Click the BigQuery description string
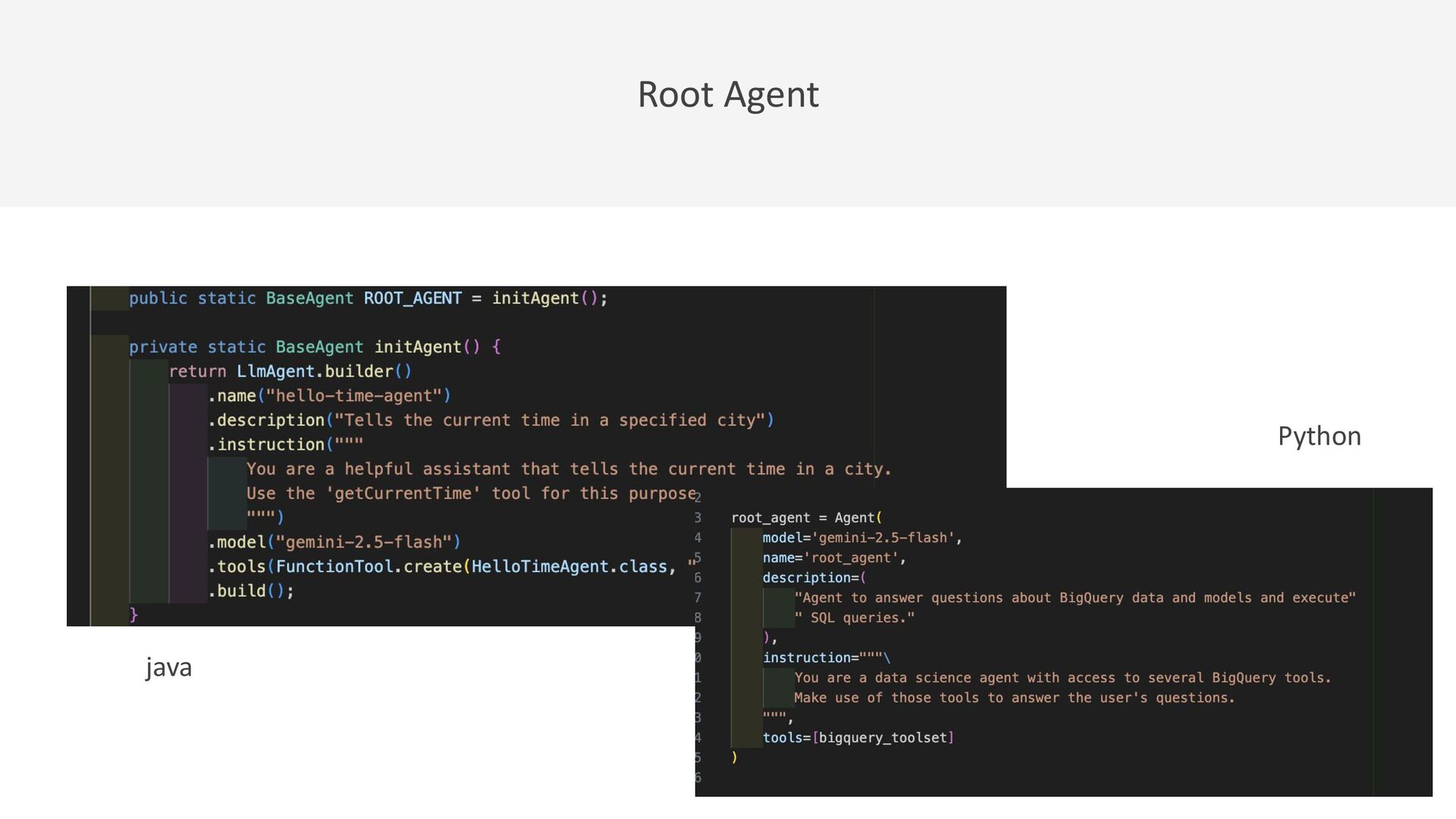Screen dimensions: 1456x819 [1074, 598]
